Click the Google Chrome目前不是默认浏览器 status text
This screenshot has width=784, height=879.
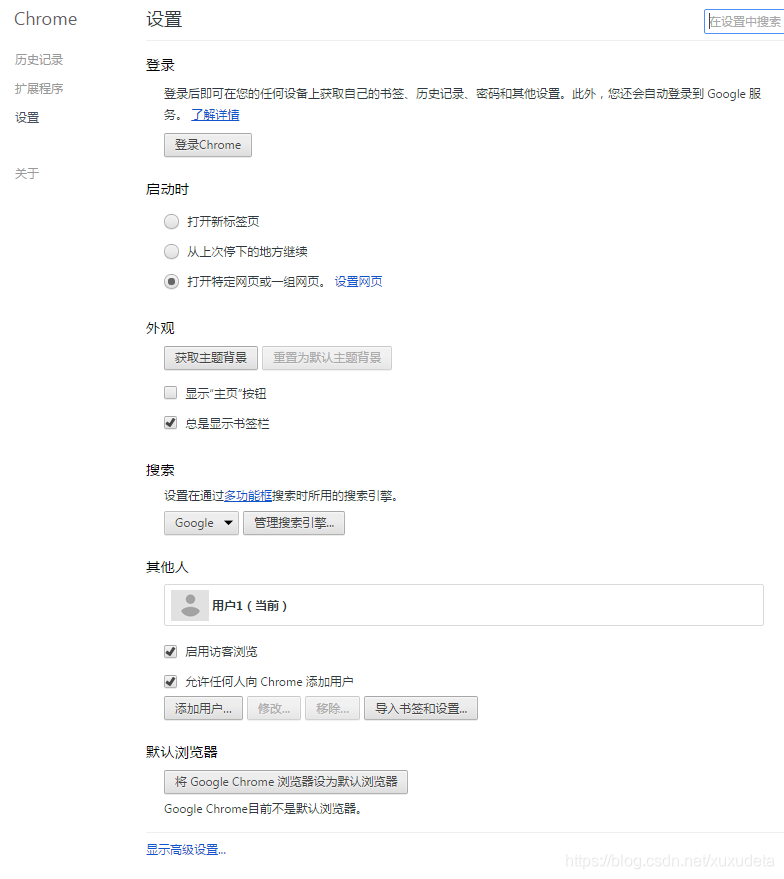pyautogui.click(x=262, y=809)
